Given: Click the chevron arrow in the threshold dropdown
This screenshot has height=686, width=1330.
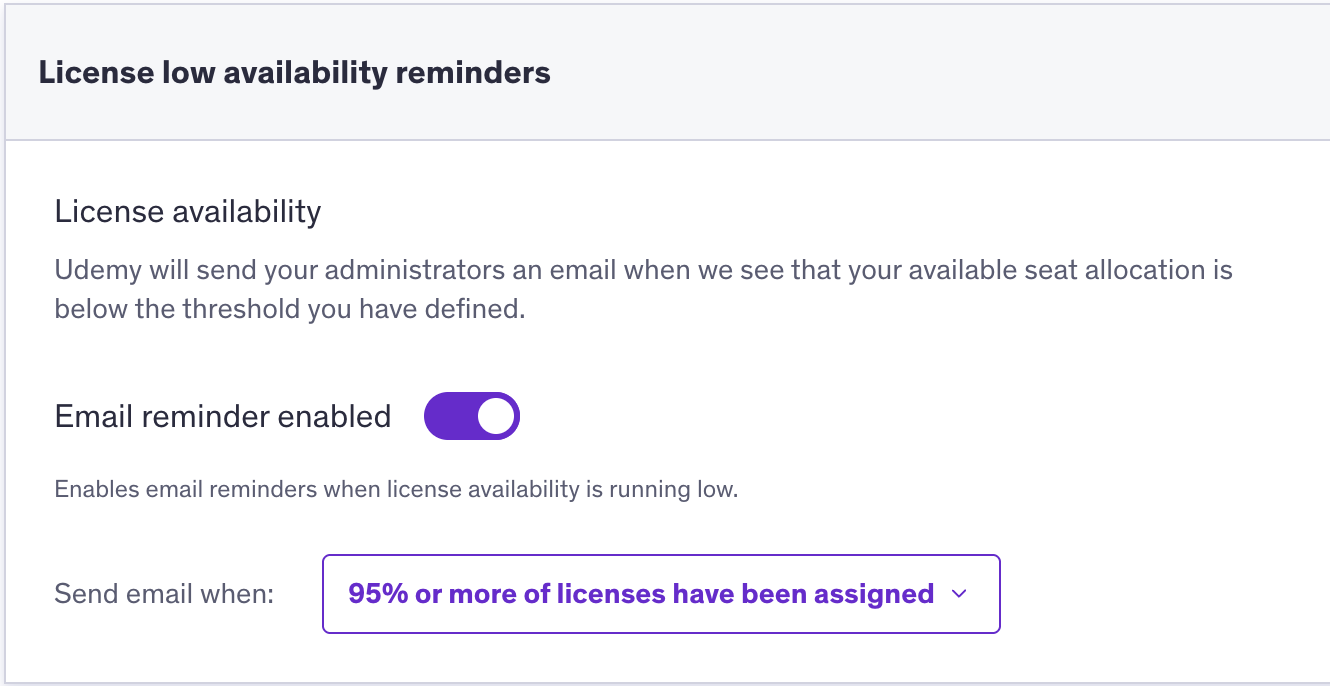Looking at the screenshot, I should (959, 594).
